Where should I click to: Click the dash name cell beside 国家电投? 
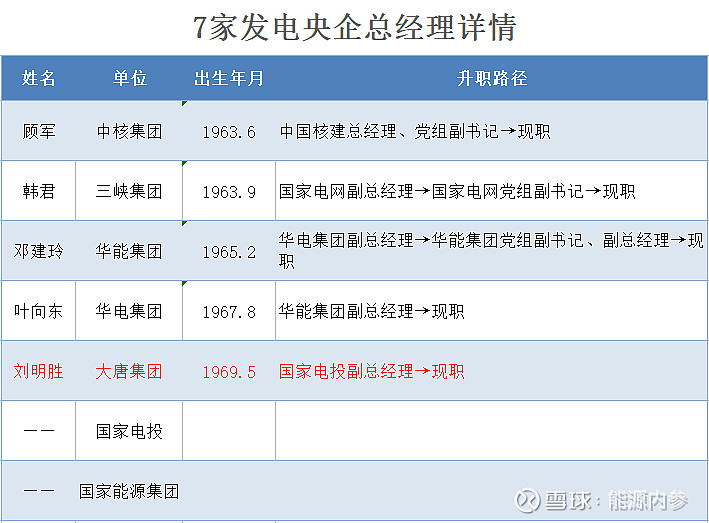[39, 431]
